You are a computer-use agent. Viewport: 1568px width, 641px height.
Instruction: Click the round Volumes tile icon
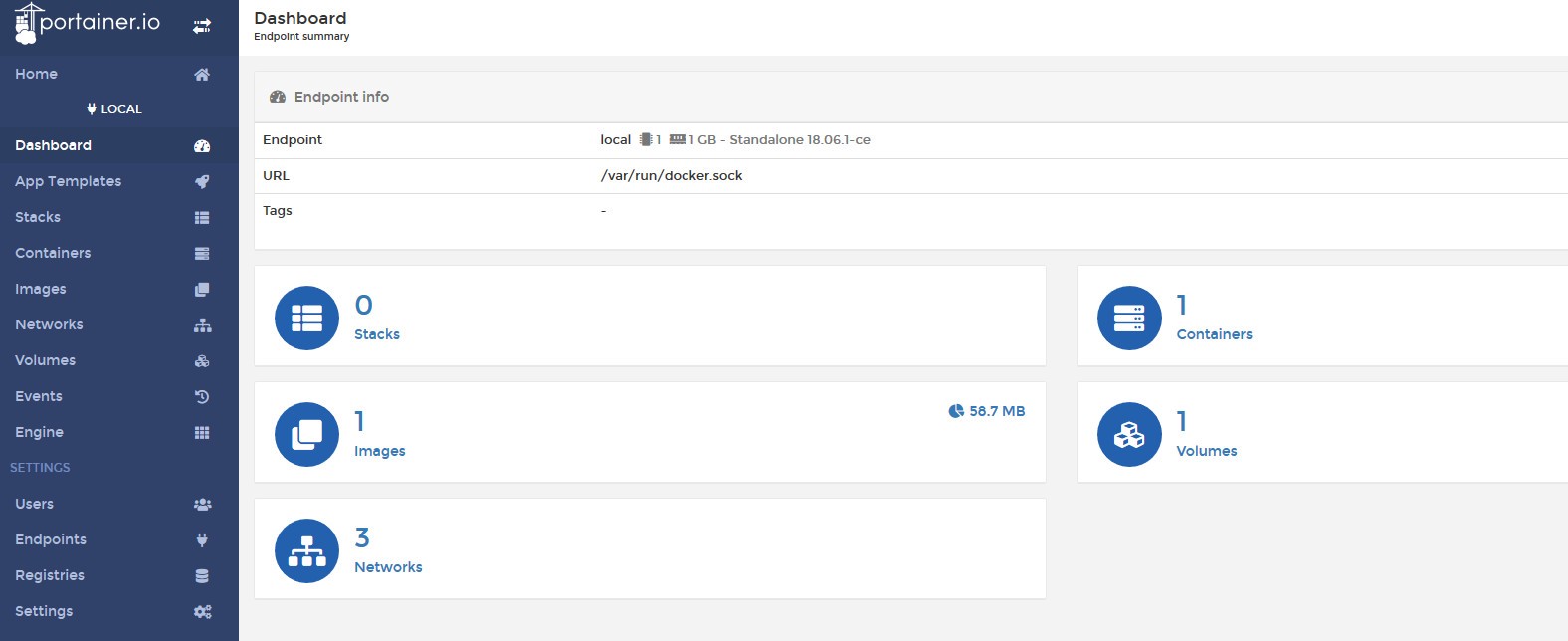[x=1129, y=435]
